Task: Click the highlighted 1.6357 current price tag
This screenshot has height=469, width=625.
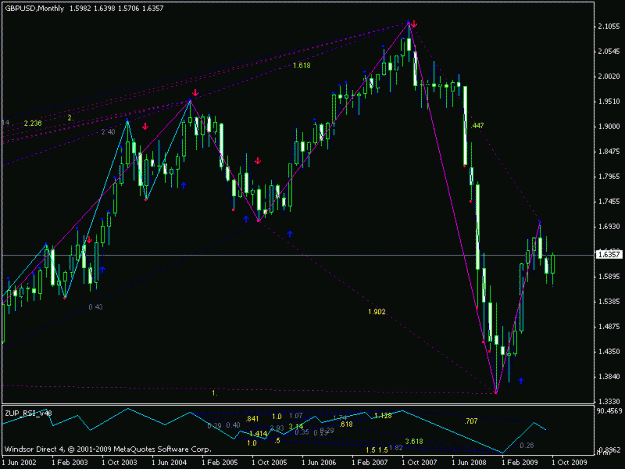Action: pos(609,254)
